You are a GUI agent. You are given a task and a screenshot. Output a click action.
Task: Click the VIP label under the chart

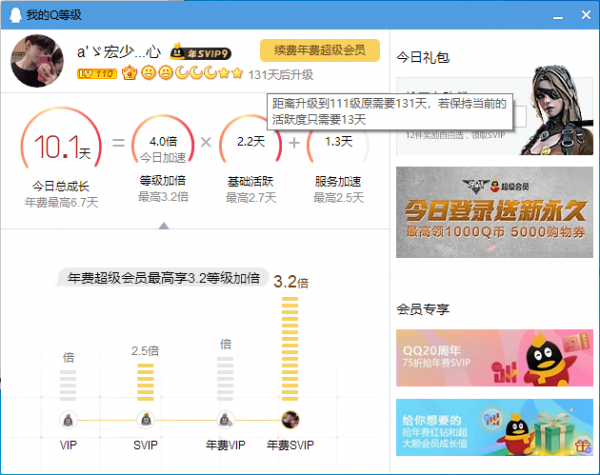coord(68,445)
